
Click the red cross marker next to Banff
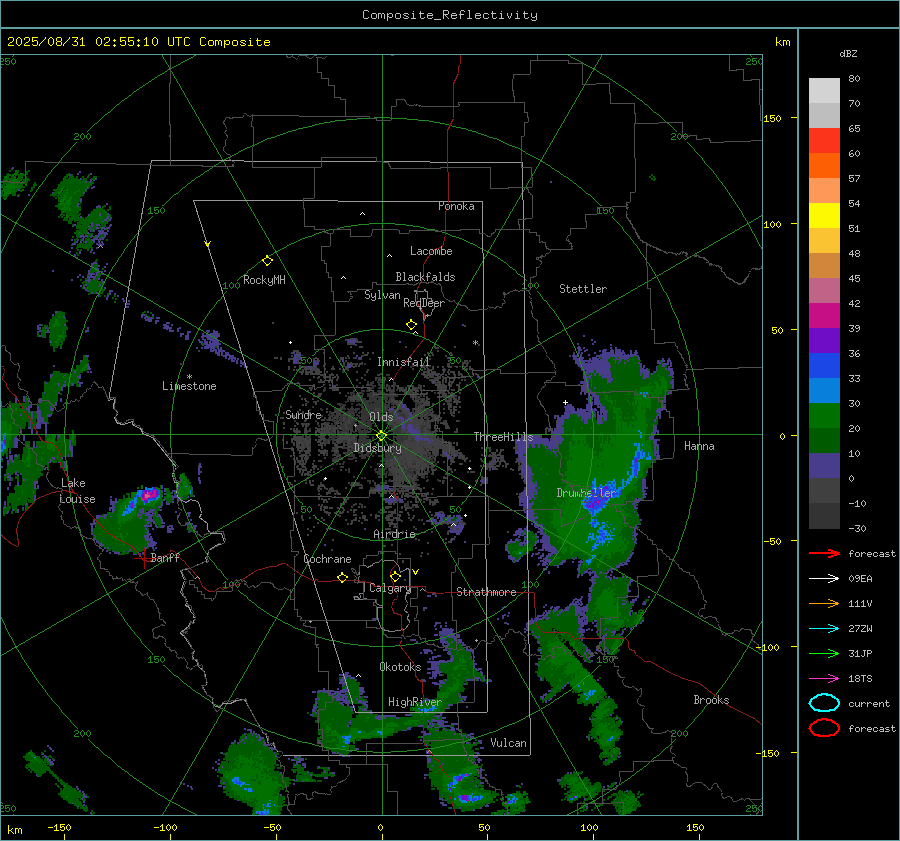click(x=143, y=558)
